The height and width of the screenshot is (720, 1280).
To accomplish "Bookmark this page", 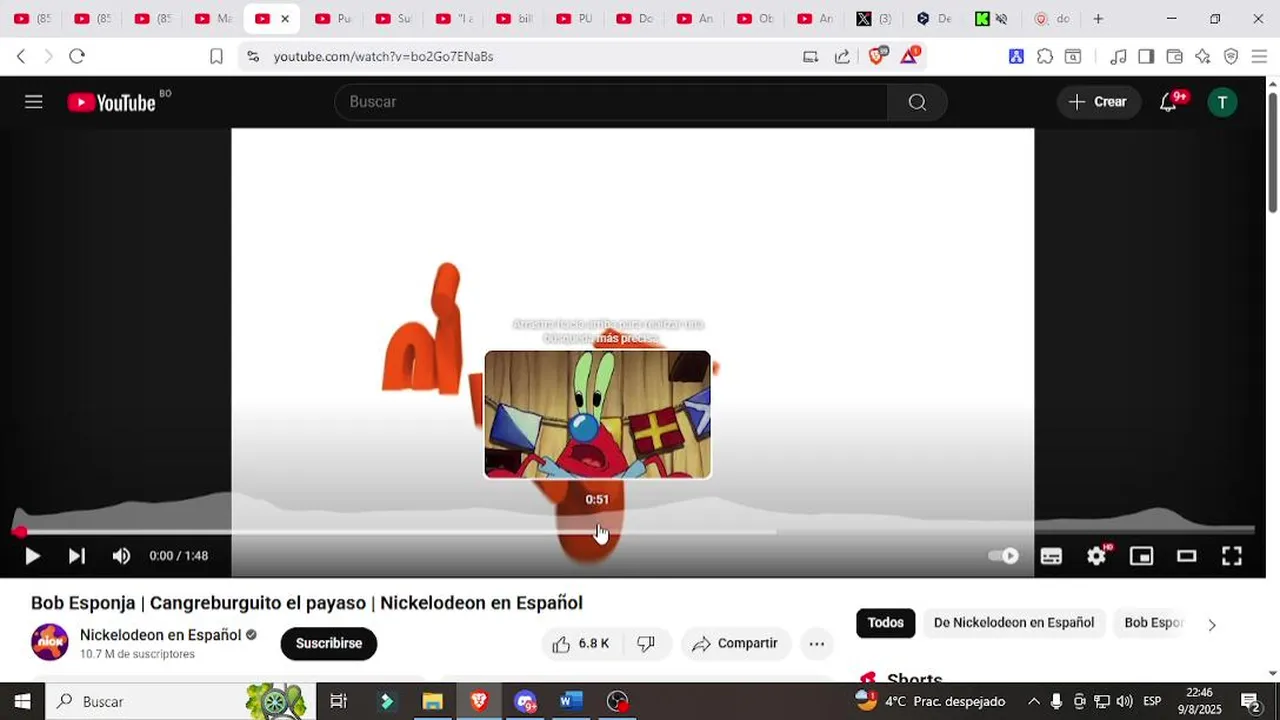I will (x=216, y=57).
